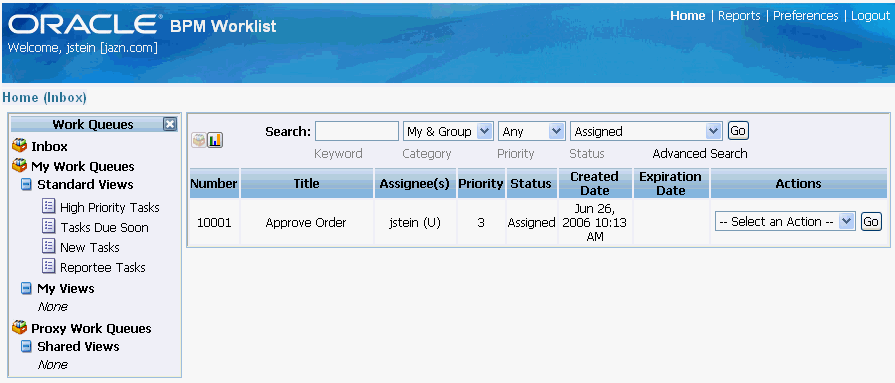Click into the search keyword field
Image resolution: width=895 pixels, height=383 pixels.
click(357, 131)
